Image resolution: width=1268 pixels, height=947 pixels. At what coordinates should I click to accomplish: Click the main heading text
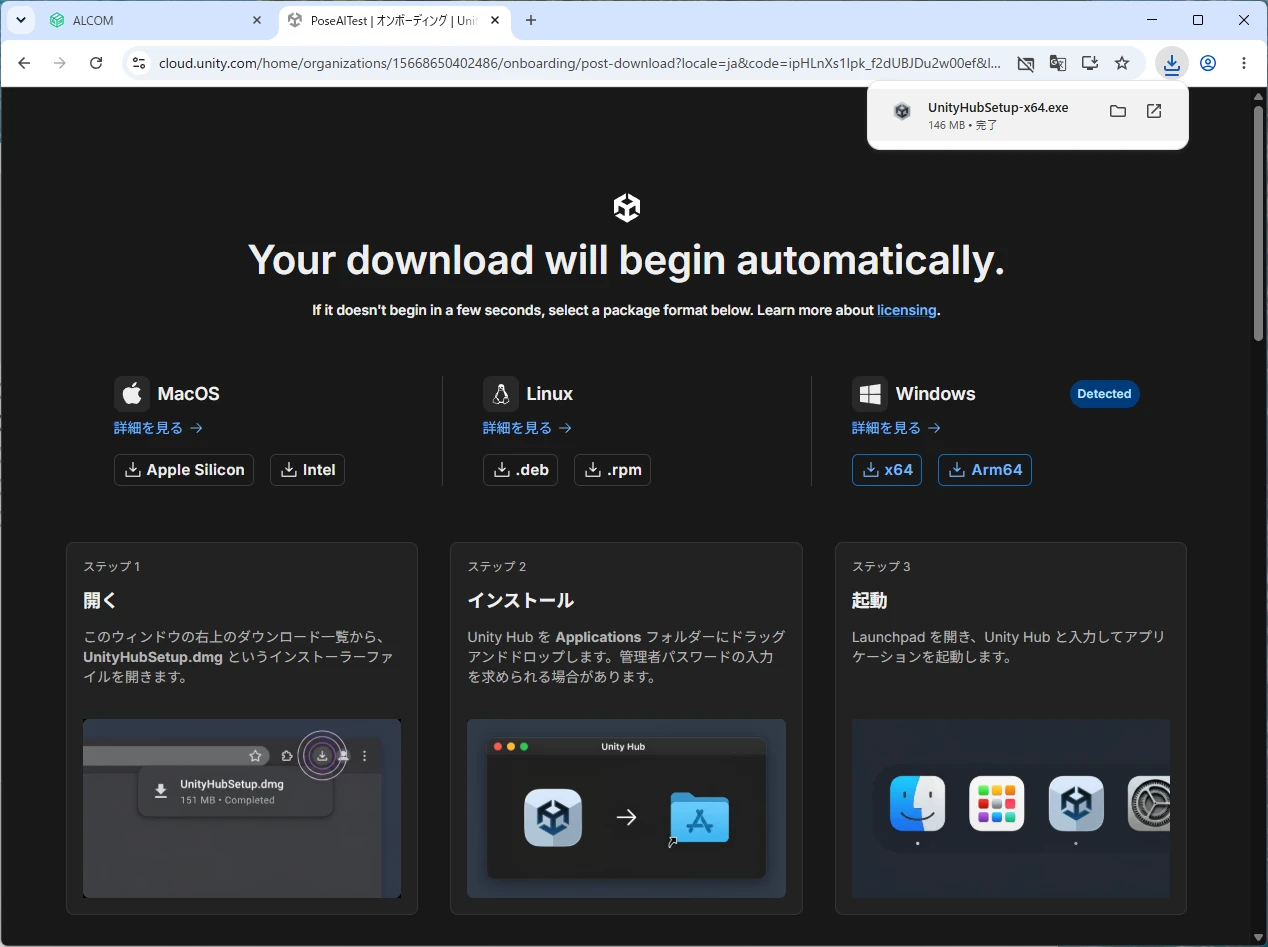point(626,260)
